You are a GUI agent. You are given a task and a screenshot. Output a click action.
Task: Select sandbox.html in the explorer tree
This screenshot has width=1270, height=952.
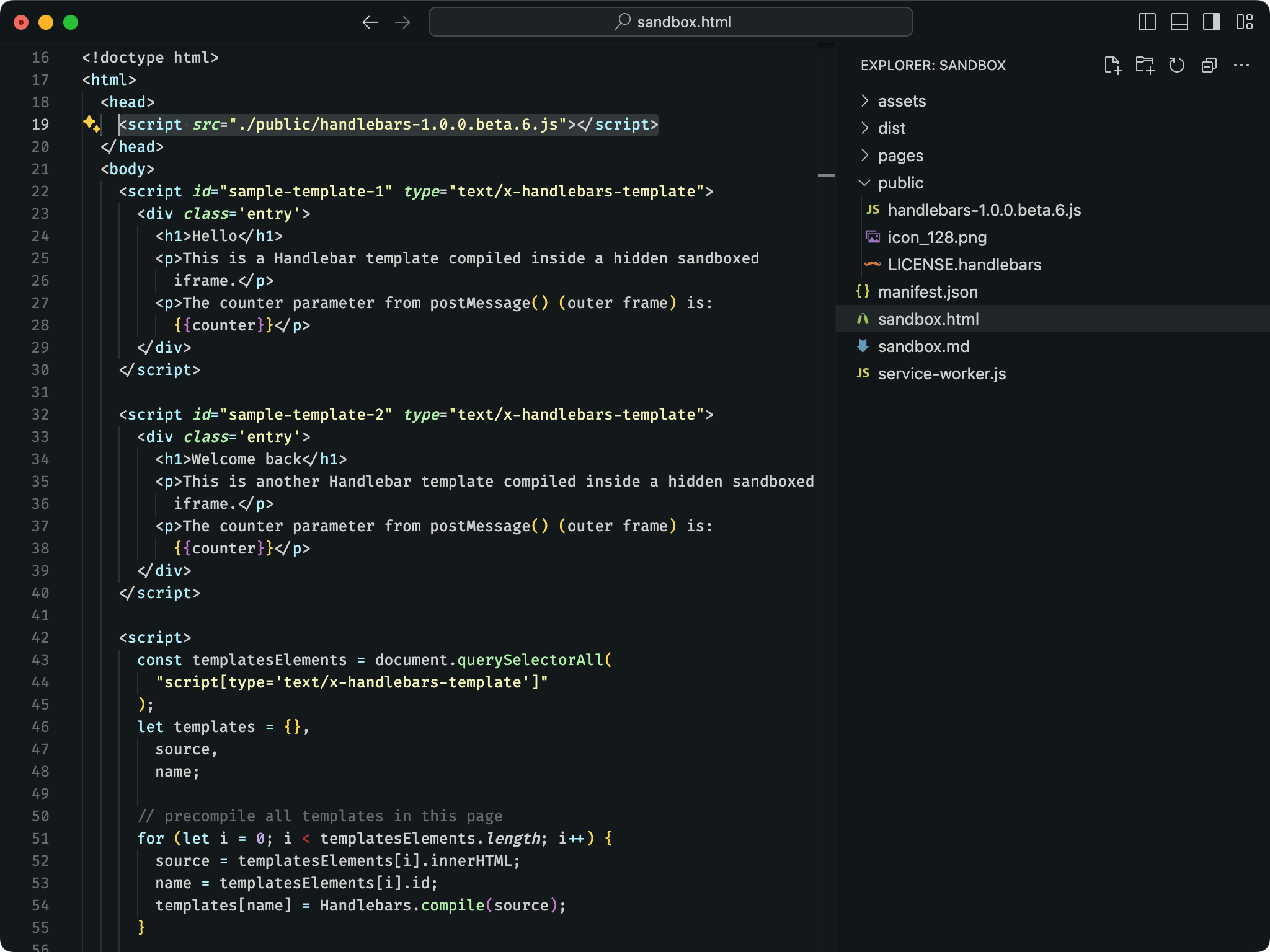tap(1052, 319)
